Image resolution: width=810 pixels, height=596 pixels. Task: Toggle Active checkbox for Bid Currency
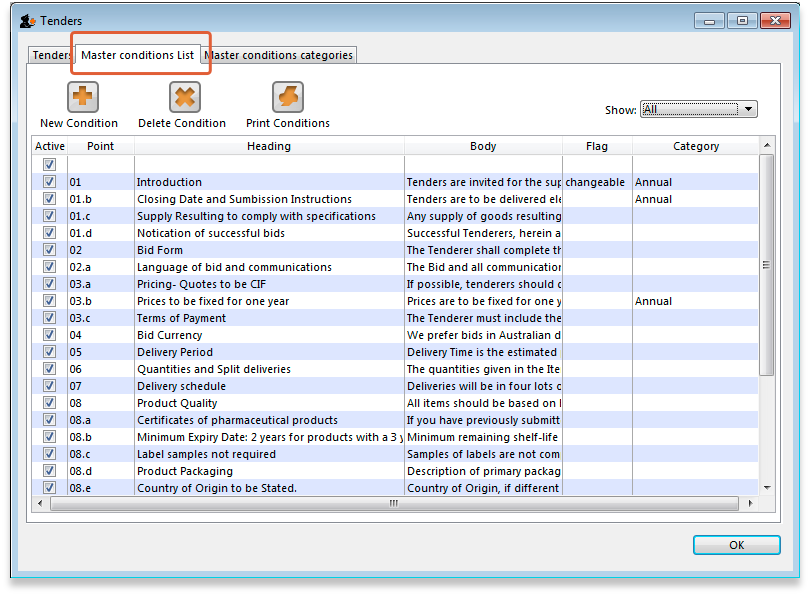click(x=49, y=335)
